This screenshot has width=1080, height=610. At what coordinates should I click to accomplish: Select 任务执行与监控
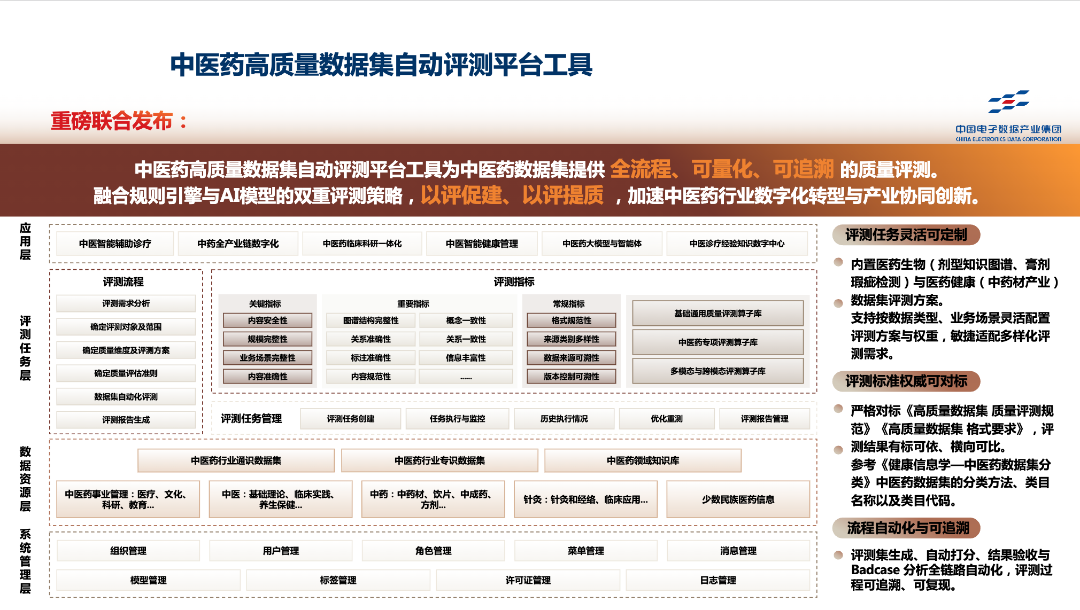(457, 419)
